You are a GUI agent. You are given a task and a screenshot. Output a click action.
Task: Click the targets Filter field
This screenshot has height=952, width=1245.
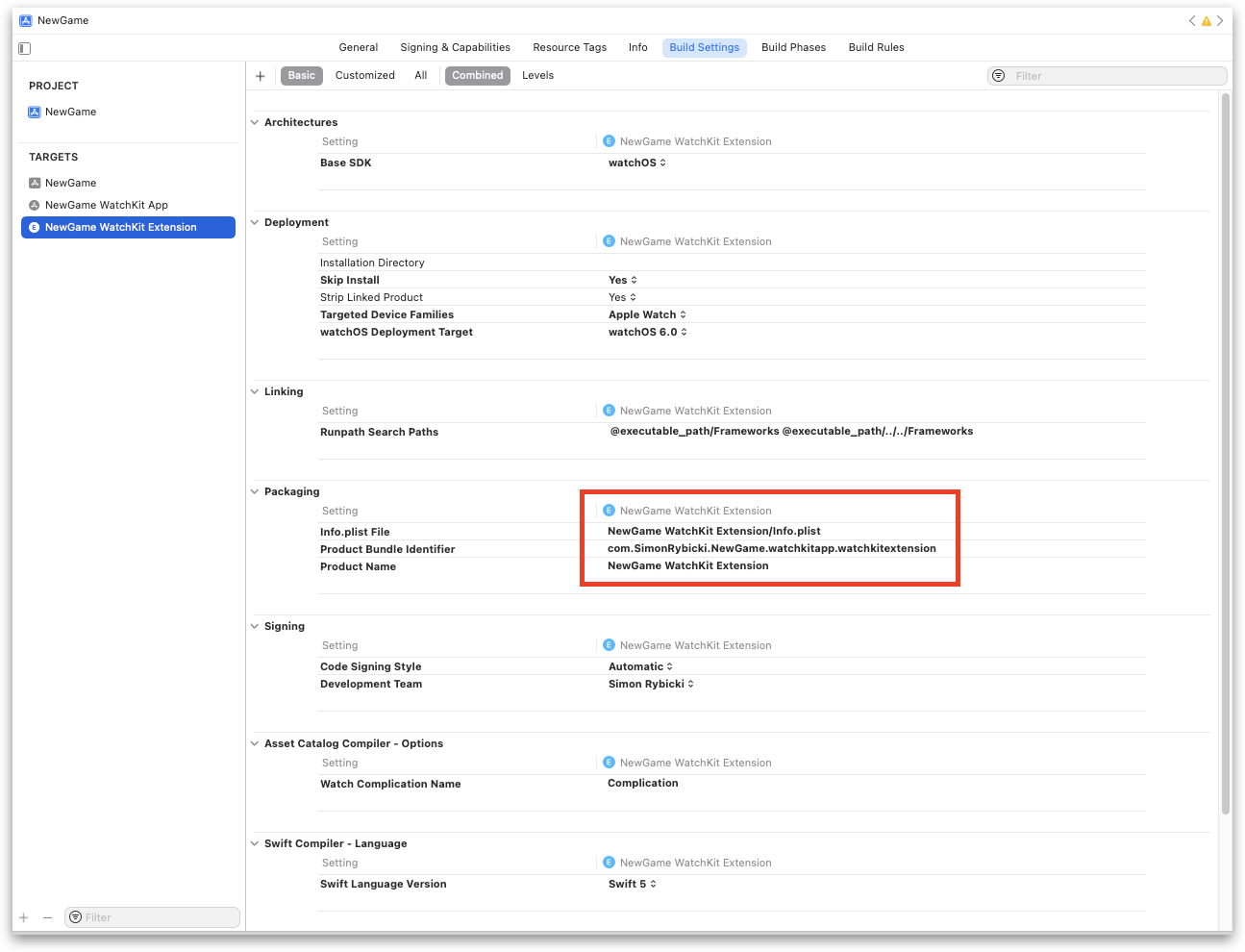(x=152, y=917)
